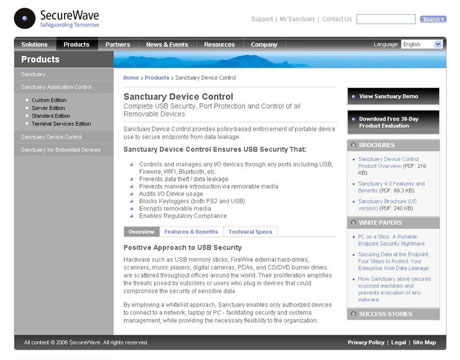Open PC on a Stick white paper
Viewport: 460px width, 360px height.
coord(391,240)
